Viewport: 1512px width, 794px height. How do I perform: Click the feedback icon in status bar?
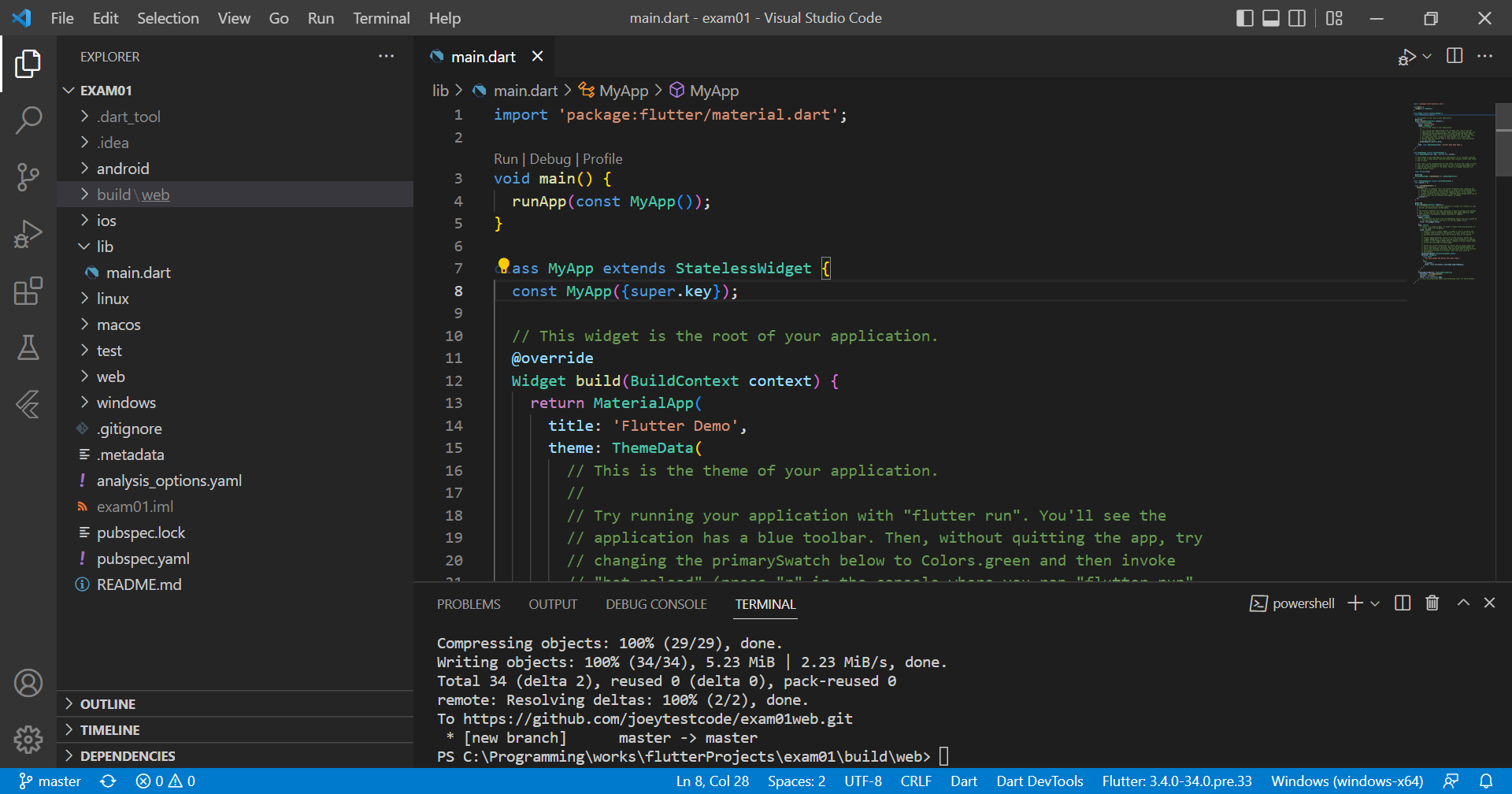(1451, 781)
